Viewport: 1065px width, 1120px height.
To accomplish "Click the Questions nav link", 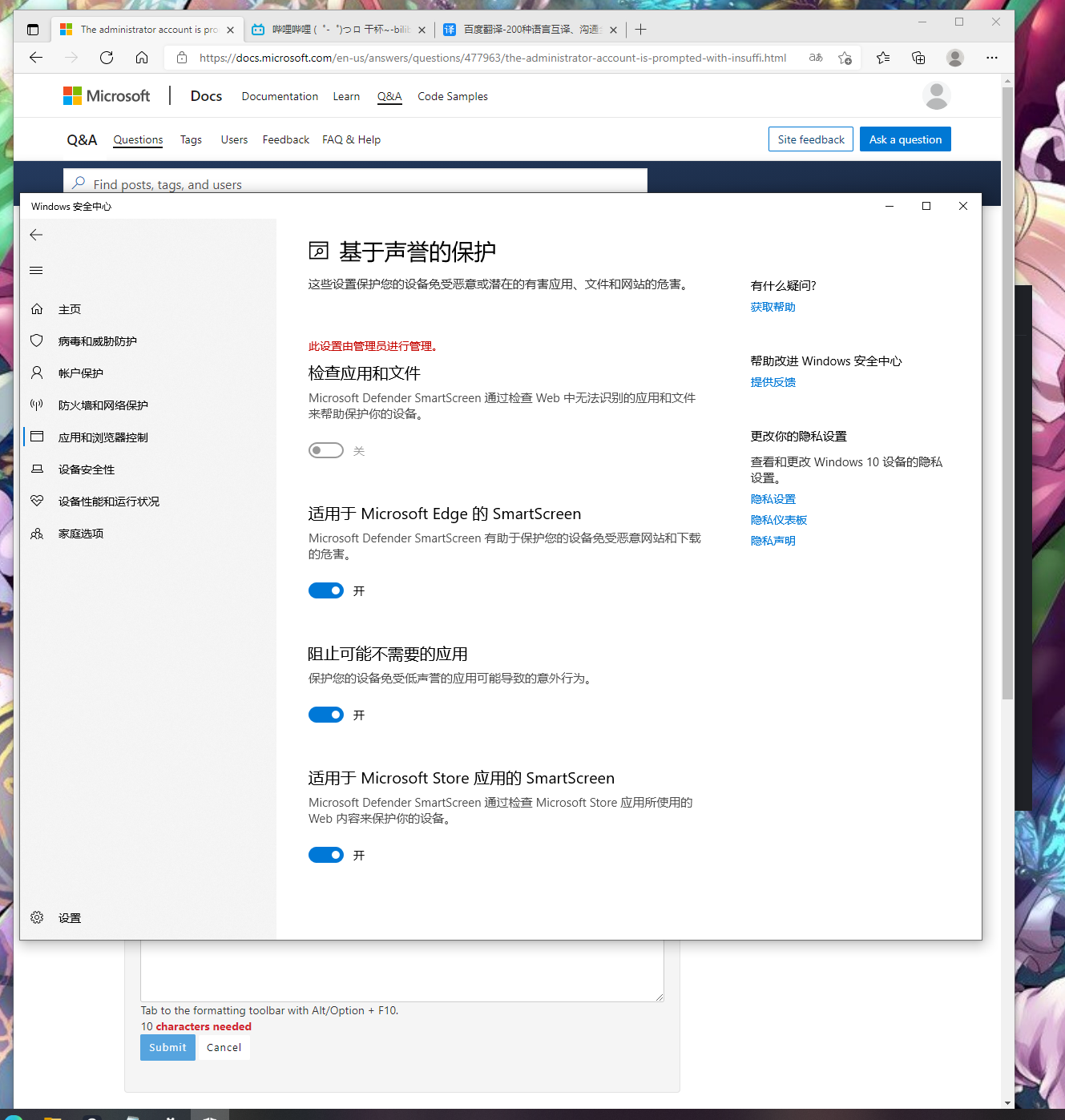I will coord(138,139).
